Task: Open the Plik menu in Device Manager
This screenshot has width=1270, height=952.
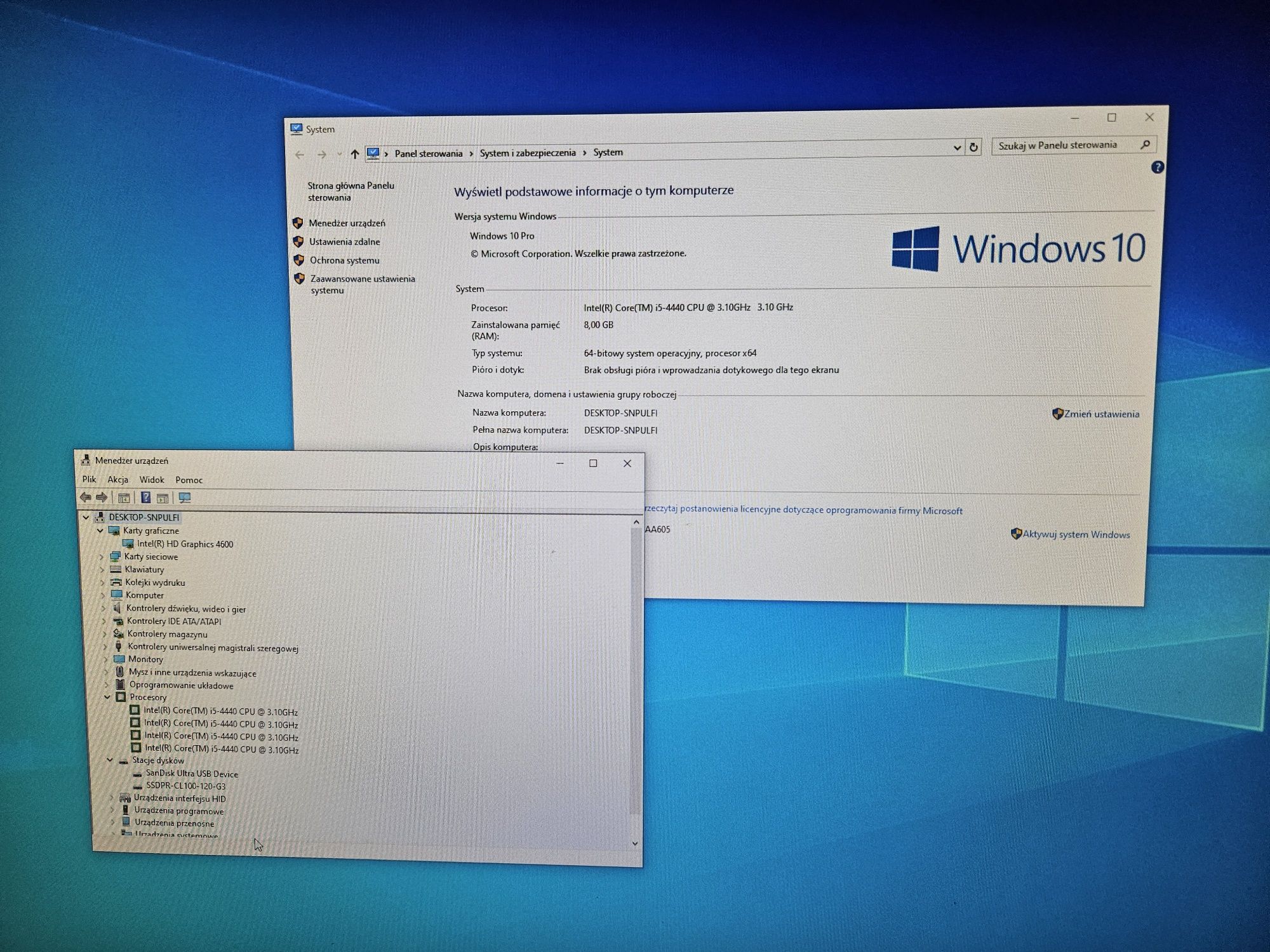Action: 89,479
